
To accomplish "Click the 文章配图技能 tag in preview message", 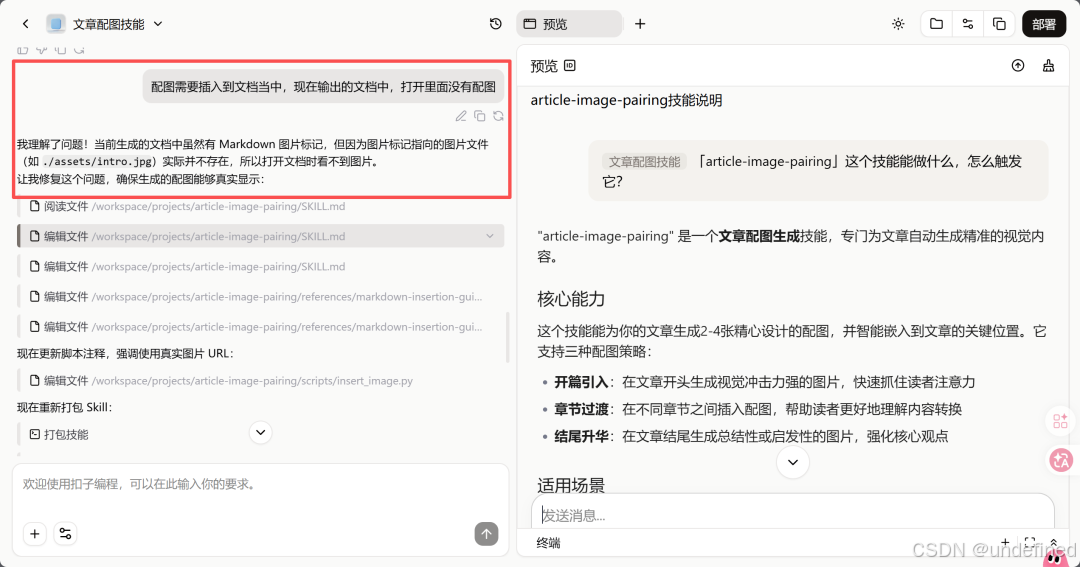I will [x=644, y=162].
